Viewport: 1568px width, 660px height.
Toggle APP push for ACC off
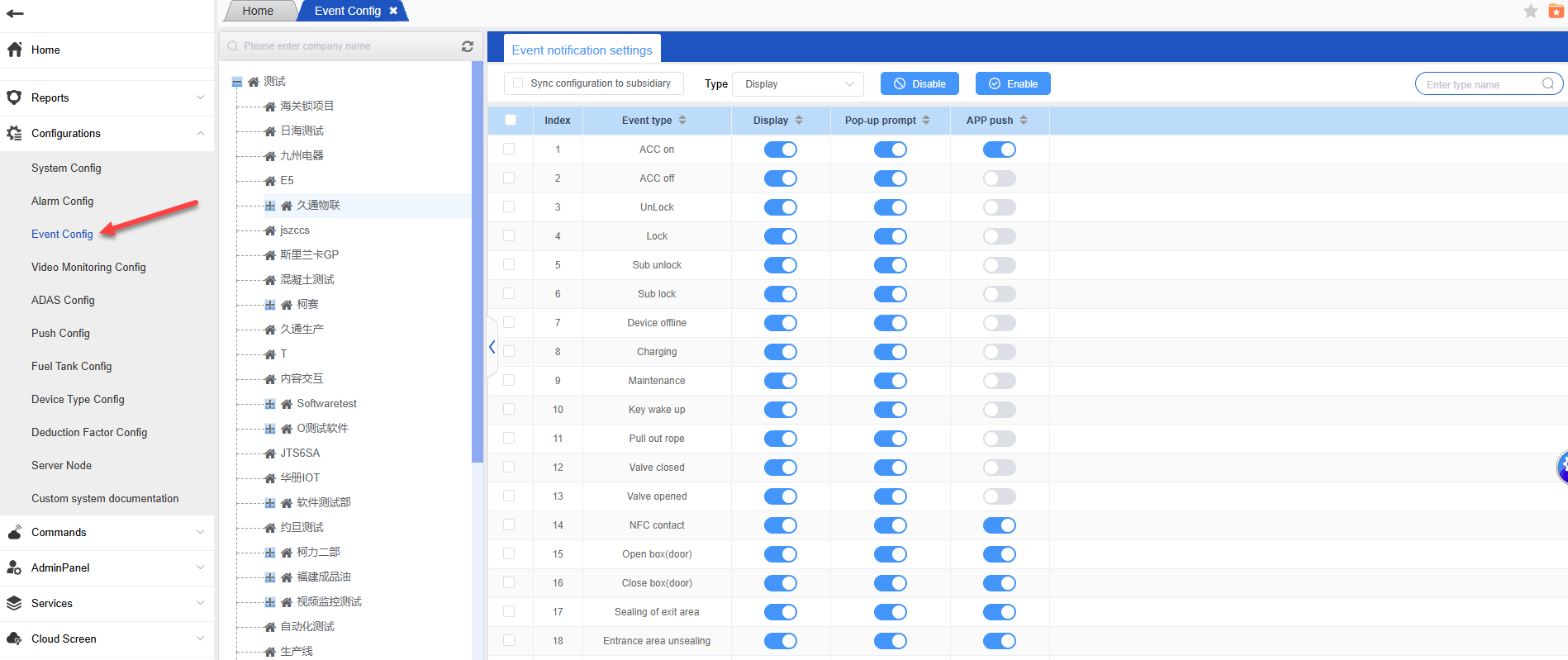point(999,178)
